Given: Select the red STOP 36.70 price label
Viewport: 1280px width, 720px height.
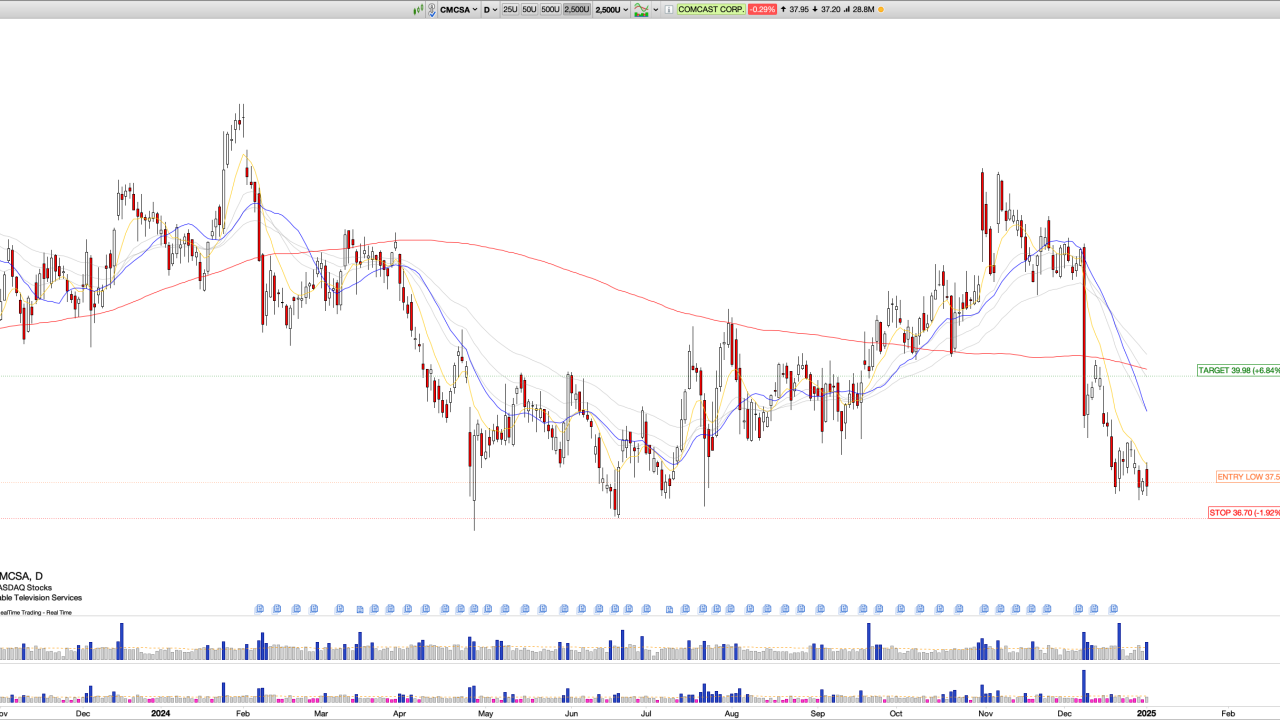Looking at the screenshot, I should pos(1244,513).
